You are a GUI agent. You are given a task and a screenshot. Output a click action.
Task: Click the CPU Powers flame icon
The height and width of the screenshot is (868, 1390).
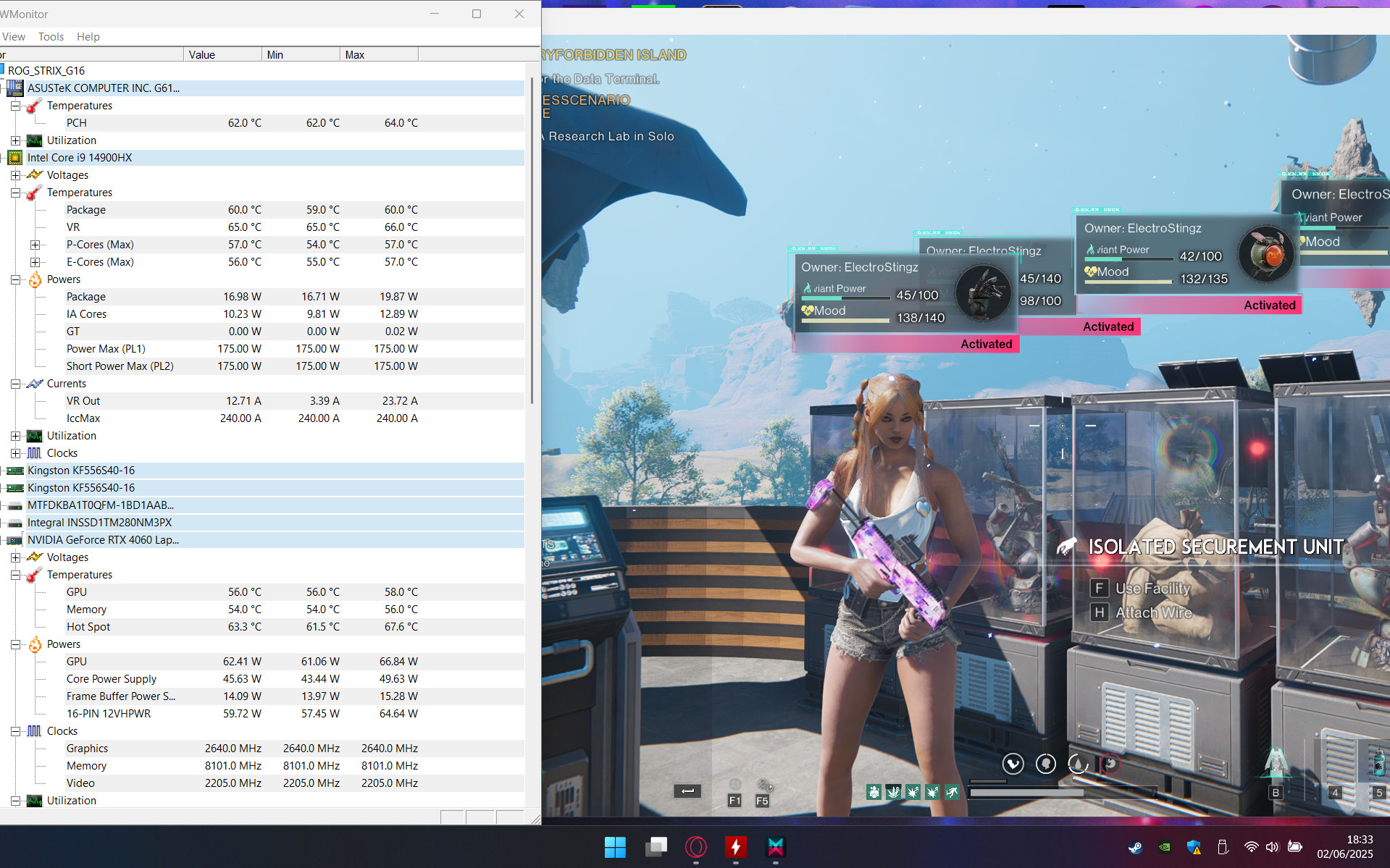click(x=34, y=279)
